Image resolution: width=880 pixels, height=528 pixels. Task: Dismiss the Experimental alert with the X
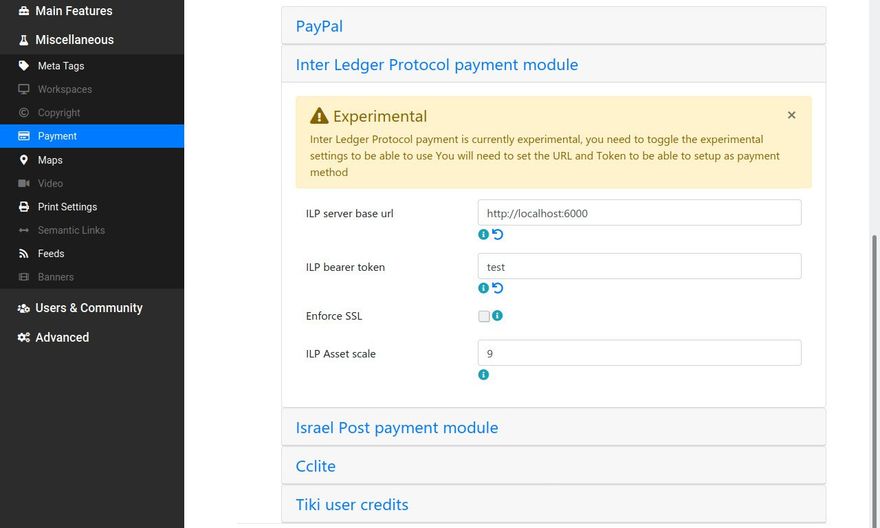point(792,115)
